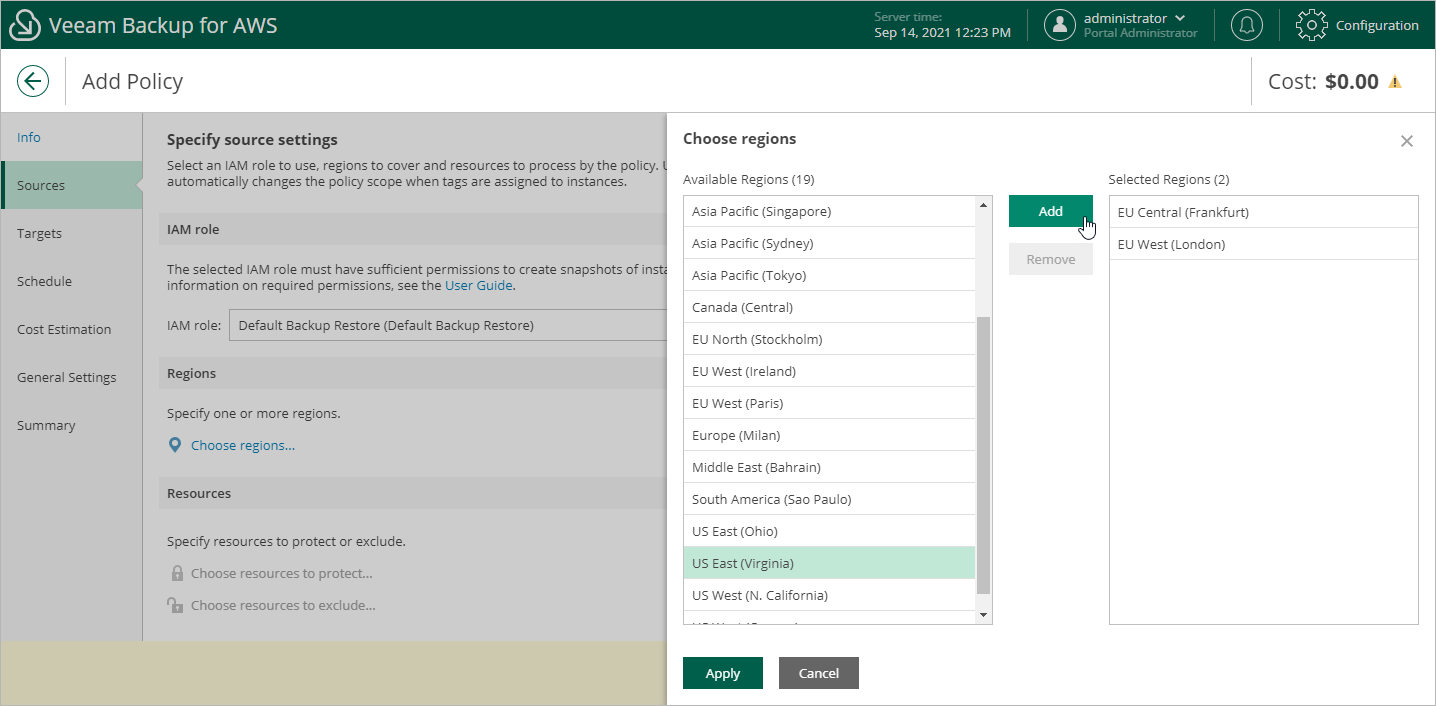
Task: Open the notifications bell
Action: pos(1246,25)
